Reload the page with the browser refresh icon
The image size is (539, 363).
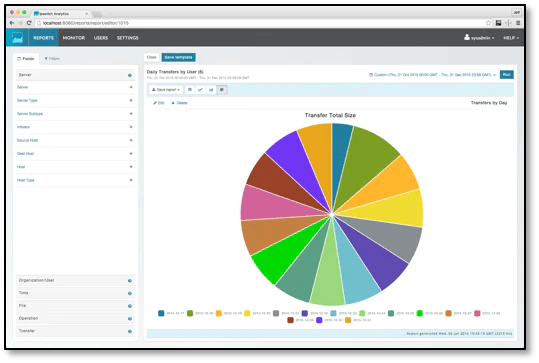29,23
